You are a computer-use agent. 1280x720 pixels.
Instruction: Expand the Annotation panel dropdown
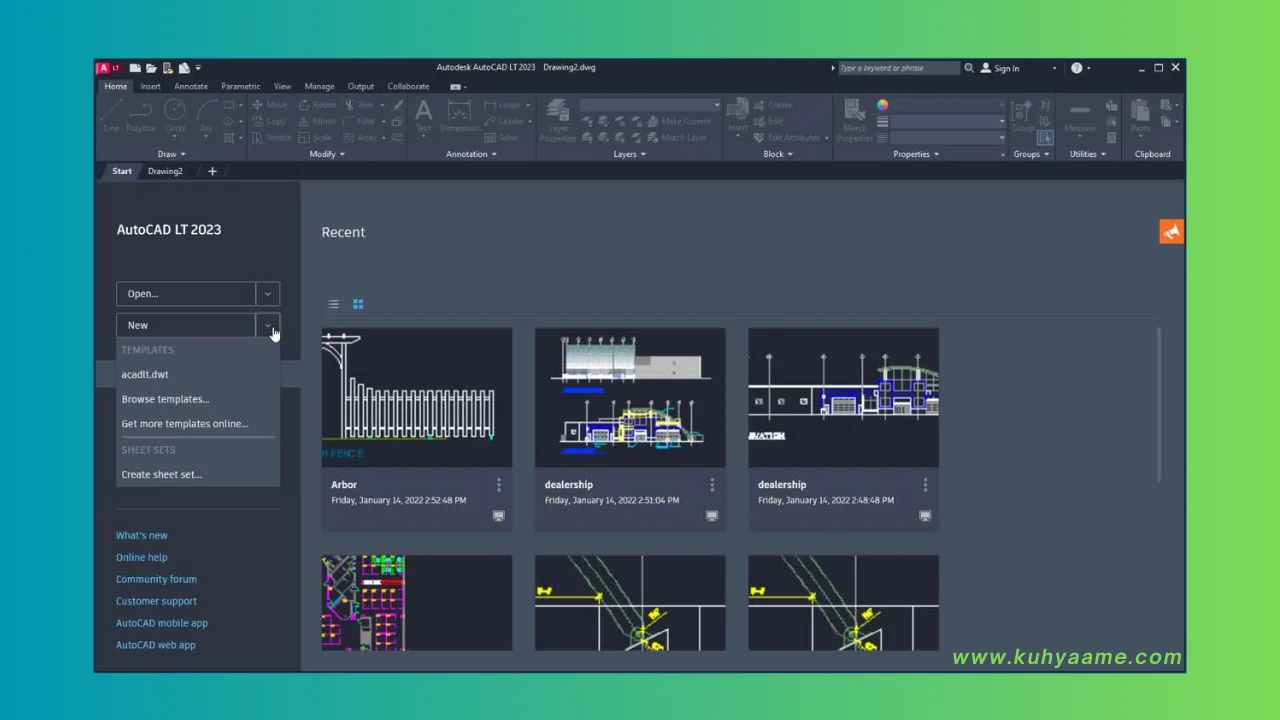point(473,154)
